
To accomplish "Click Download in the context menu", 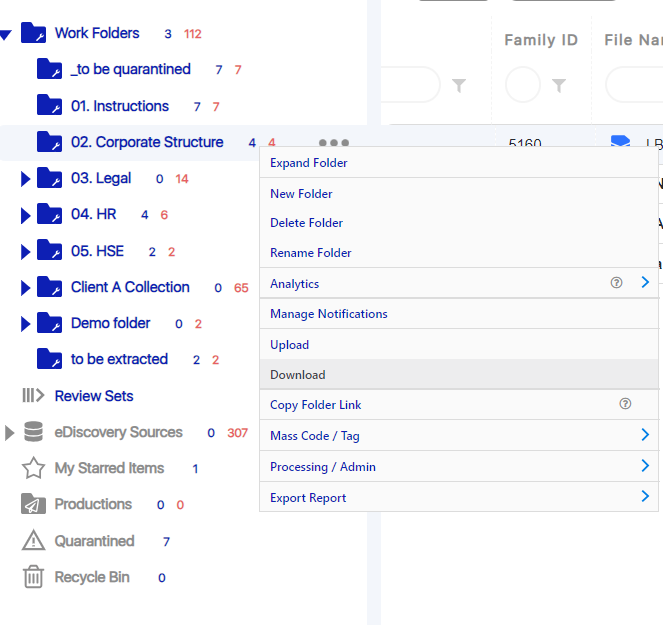I will [x=459, y=375].
